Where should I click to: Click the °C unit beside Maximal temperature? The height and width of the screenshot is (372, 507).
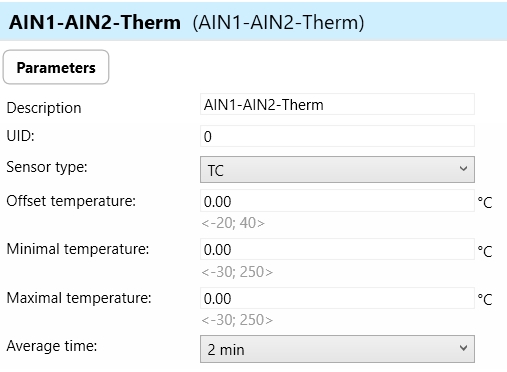pos(485,299)
